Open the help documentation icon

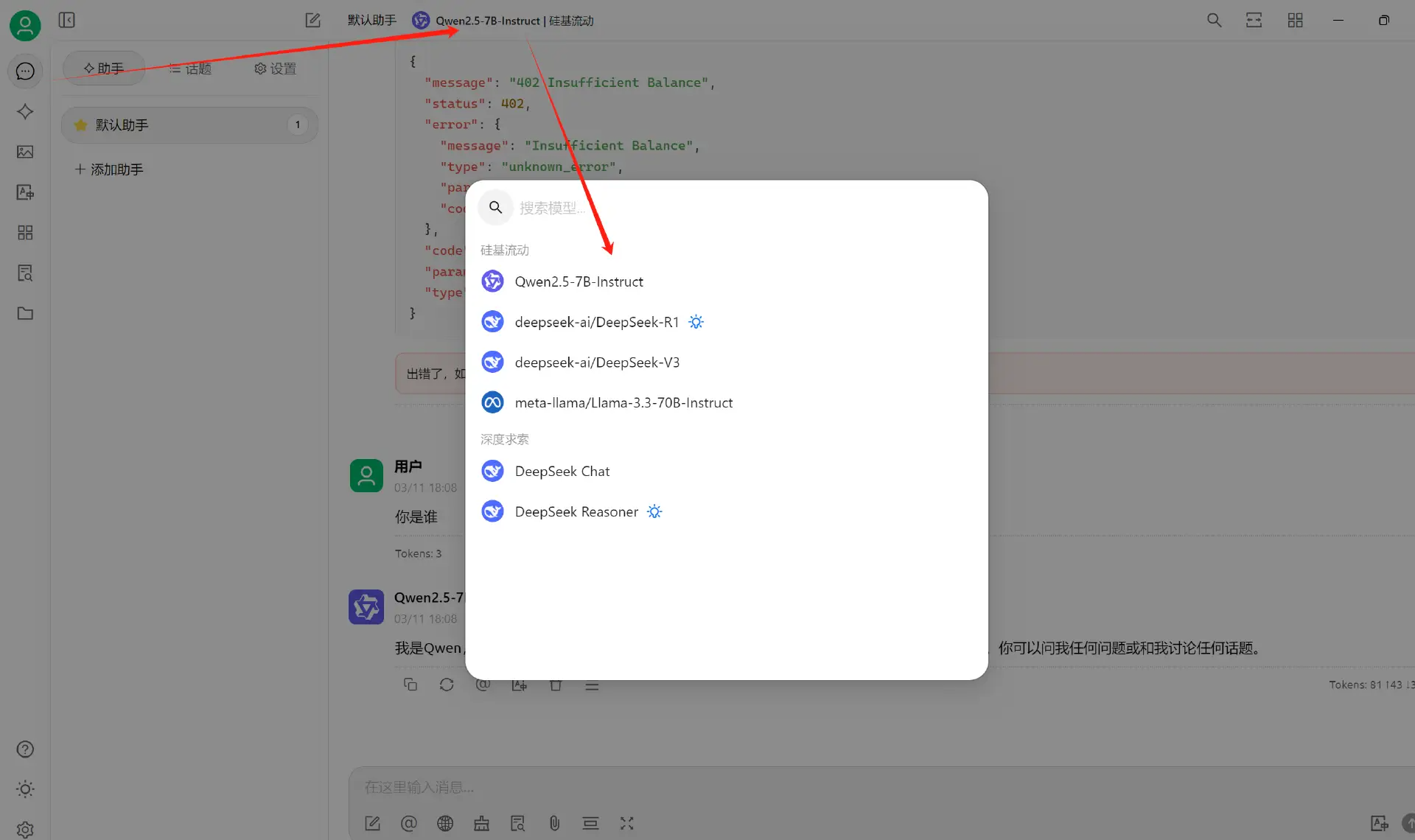25,749
